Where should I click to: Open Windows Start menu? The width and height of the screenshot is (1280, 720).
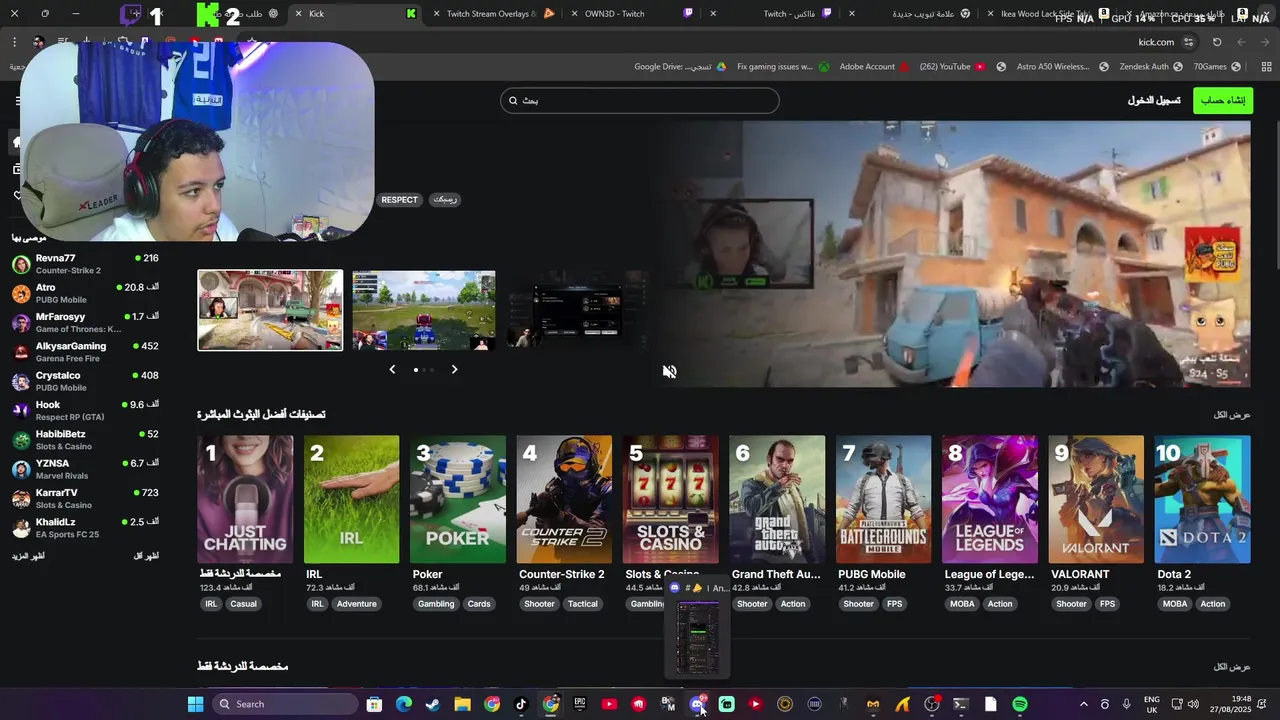[196, 704]
